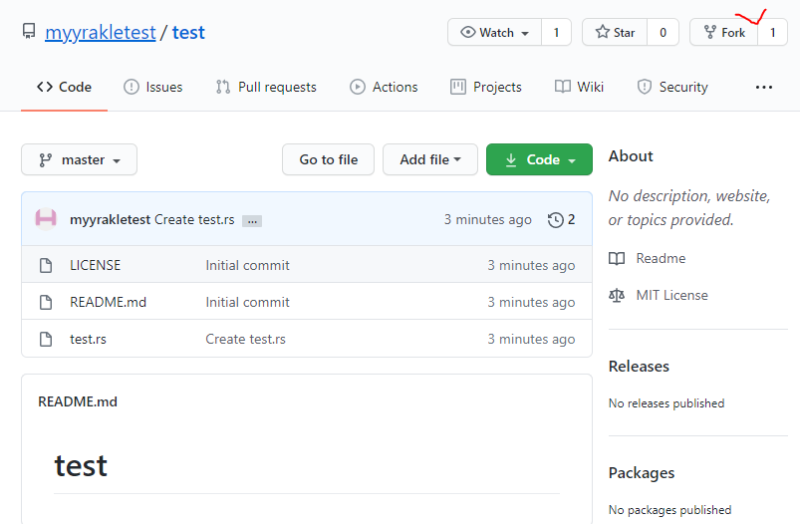Open the three-dot more tabs menu
This screenshot has height=524, width=800.
(x=764, y=87)
